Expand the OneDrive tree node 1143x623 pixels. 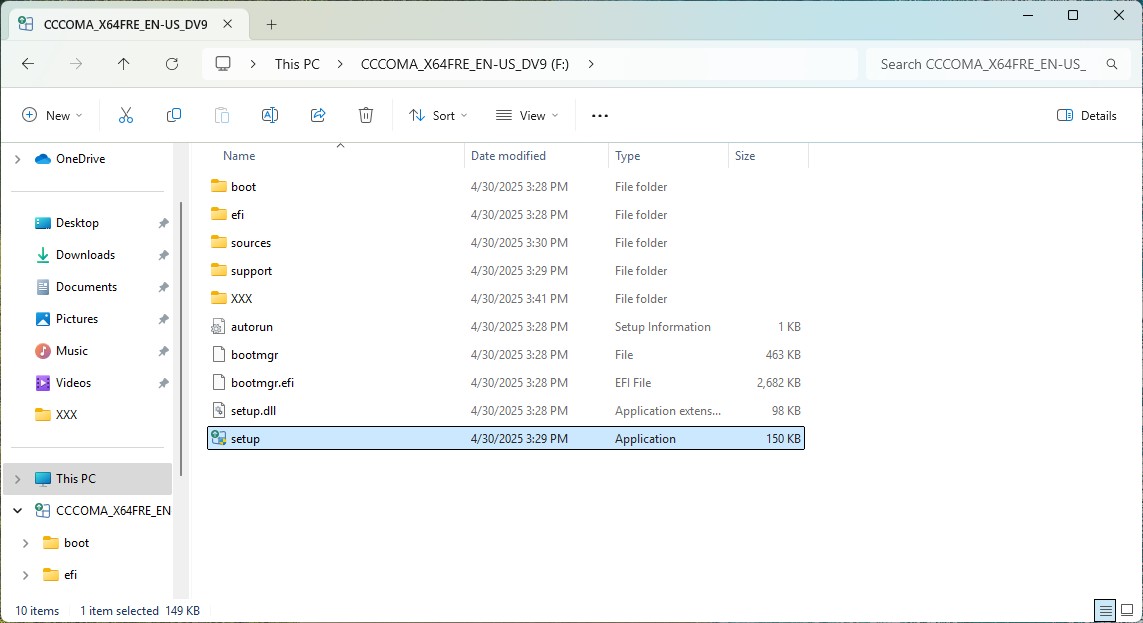[17, 159]
